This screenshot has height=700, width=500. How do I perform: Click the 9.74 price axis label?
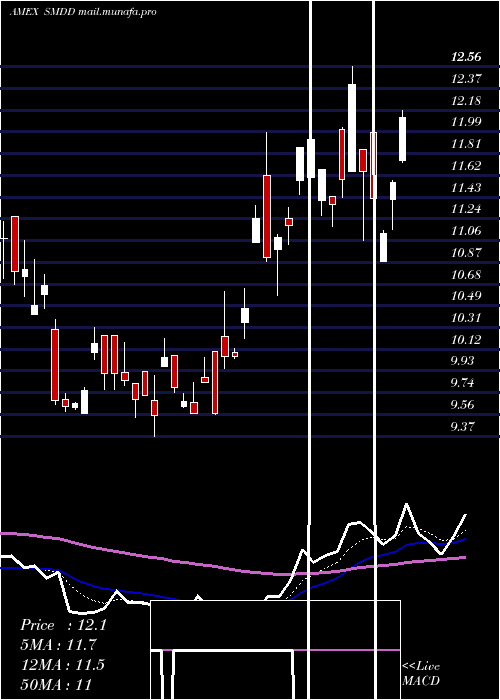(462, 383)
